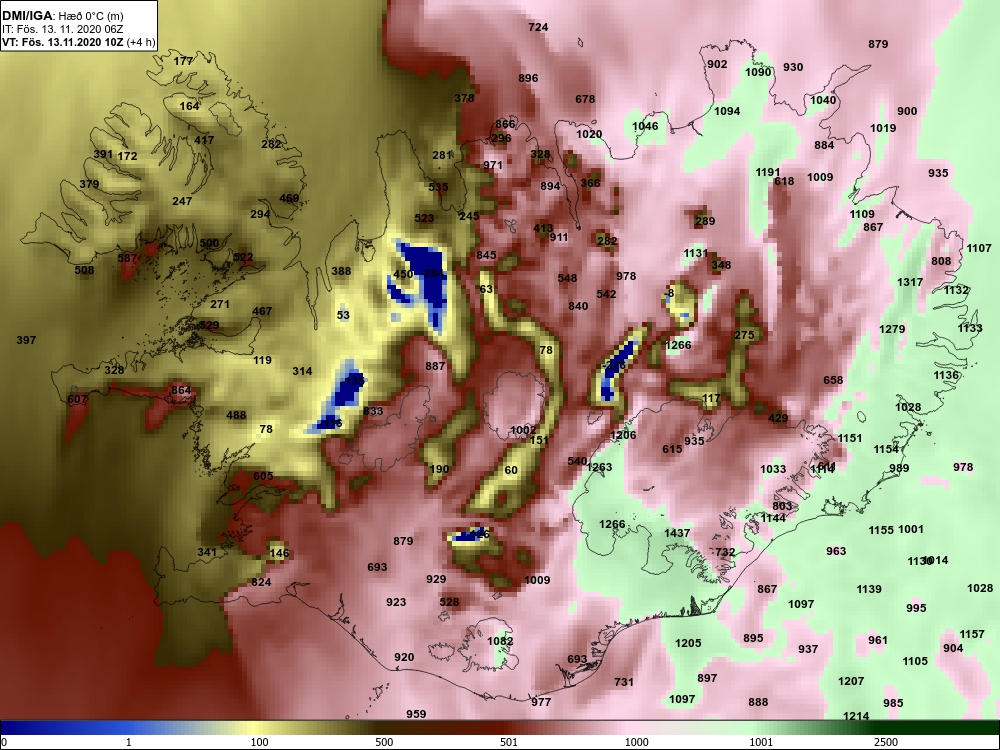Click the color scale label '100'
The image size is (1000, 750).
coord(259,742)
